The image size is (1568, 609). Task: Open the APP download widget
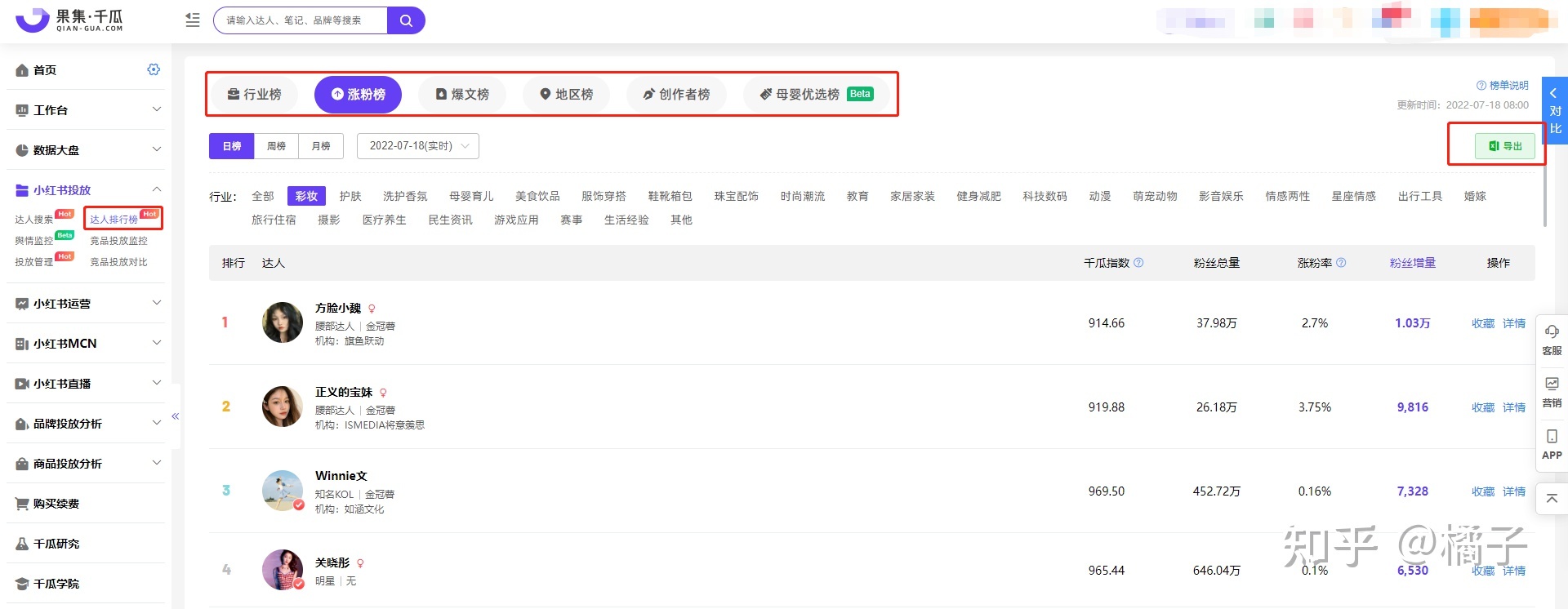[x=1552, y=444]
